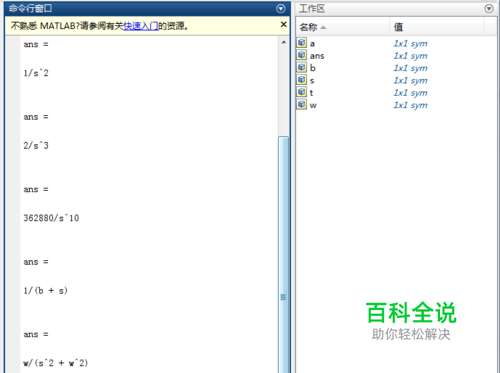The height and width of the screenshot is (373, 500).
Task: Click the variable icon for w
Action: [x=302, y=104]
